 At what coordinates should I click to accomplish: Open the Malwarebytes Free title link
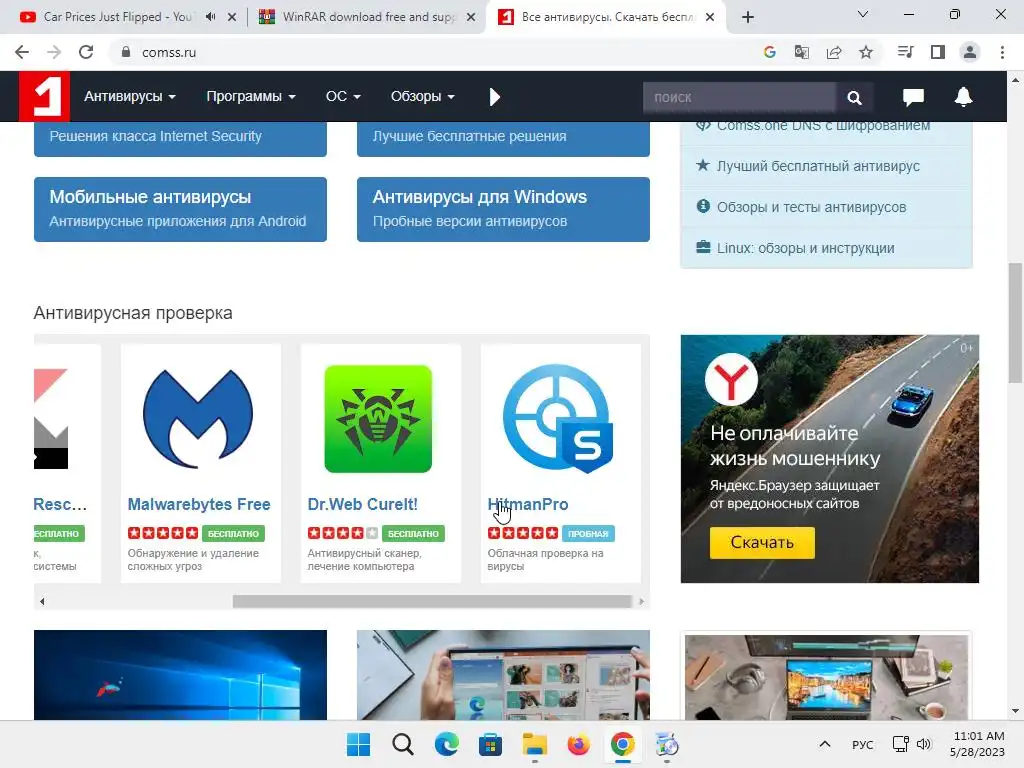[199, 504]
